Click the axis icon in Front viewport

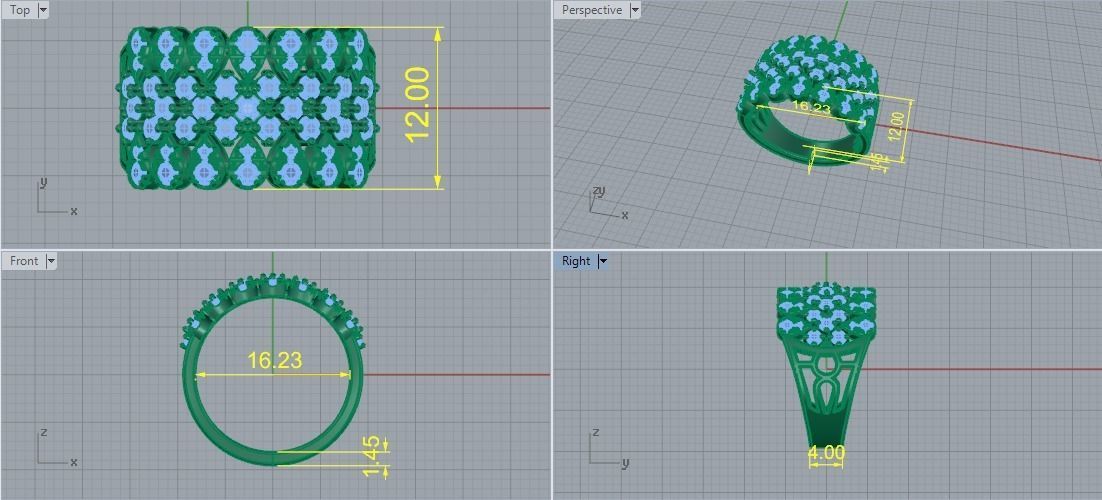tap(55, 447)
